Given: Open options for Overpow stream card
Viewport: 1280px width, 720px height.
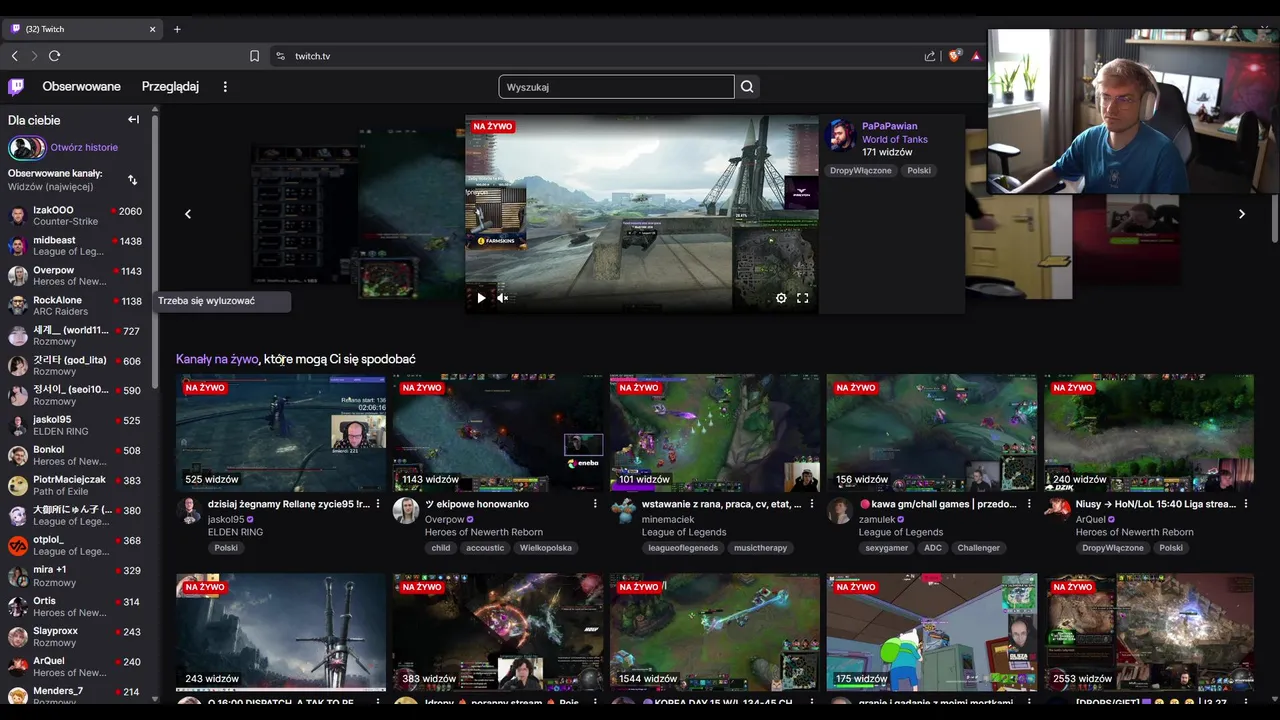Looking at the screenshot, I should point(595,504).
